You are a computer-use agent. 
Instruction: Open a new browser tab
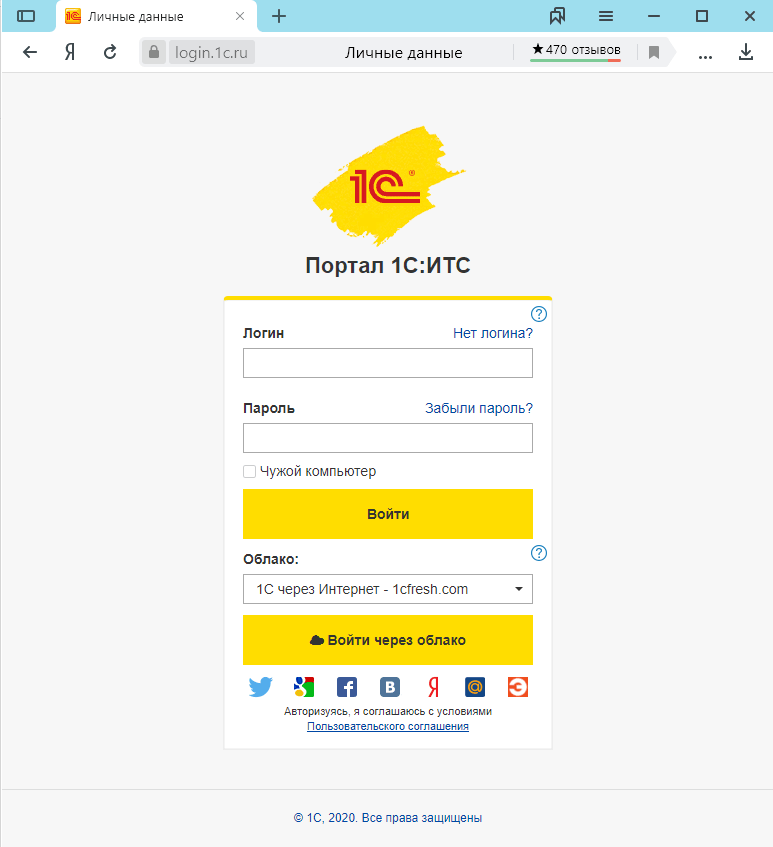coord(279,16)
